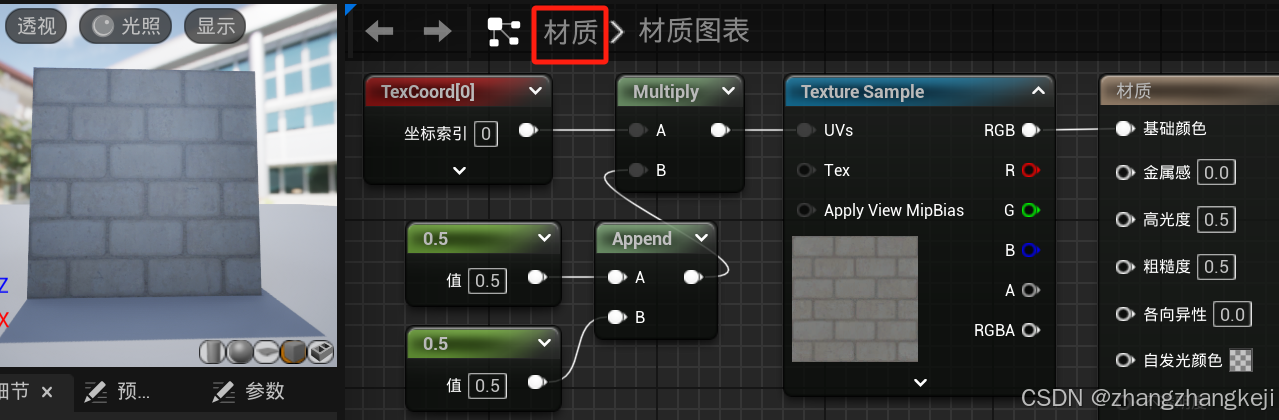Preview material on cube mesh
Image resolution: width=1279 pixels, height=420 pixels.
(x=293, y=352)
